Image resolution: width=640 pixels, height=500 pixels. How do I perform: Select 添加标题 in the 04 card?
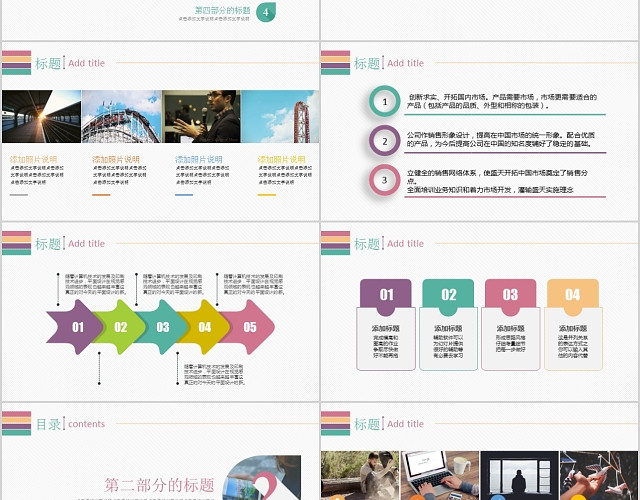tap(573, 328)
